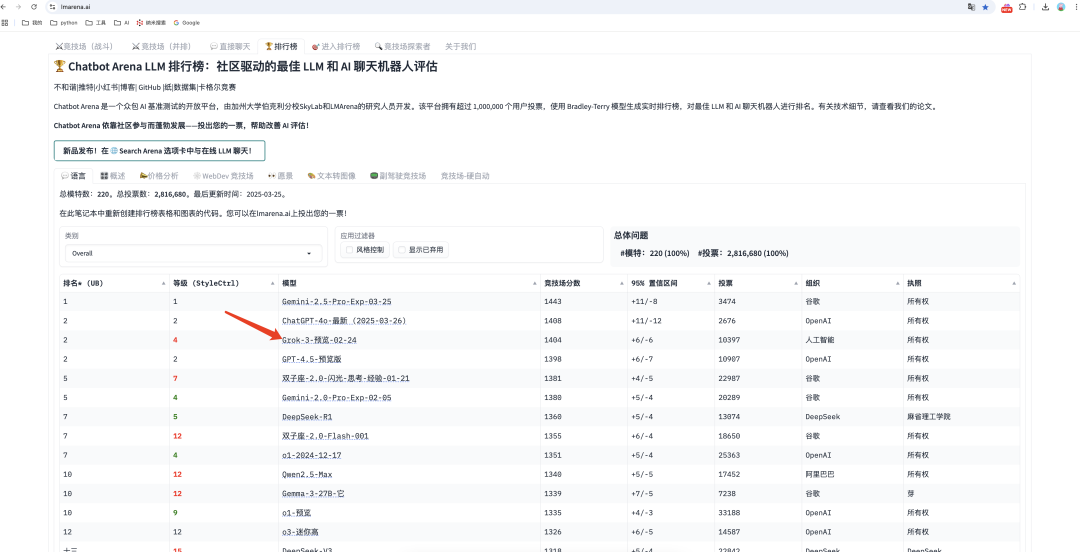This screenshot has height=552, width=1080.
Task: Sort by the 执照 column header
Action: coord(961,283)
